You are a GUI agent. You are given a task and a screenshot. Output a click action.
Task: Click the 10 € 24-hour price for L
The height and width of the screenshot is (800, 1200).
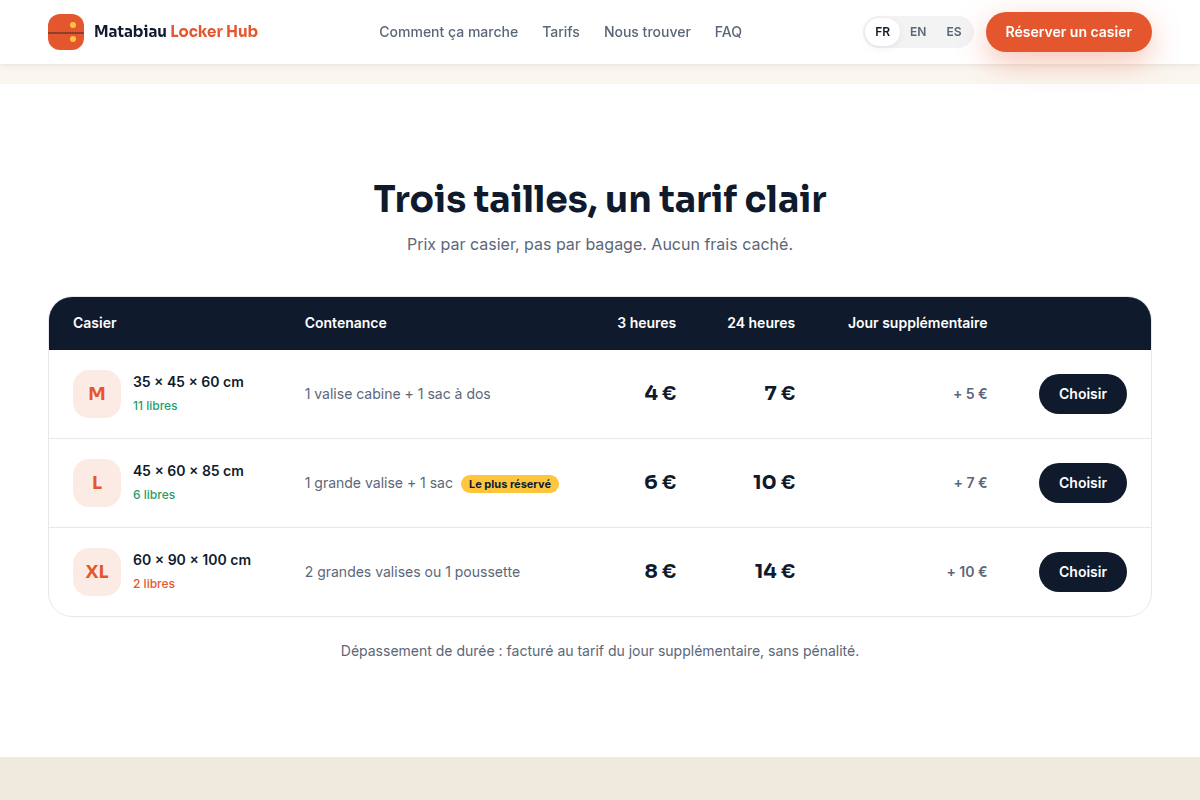click(774, 482)
